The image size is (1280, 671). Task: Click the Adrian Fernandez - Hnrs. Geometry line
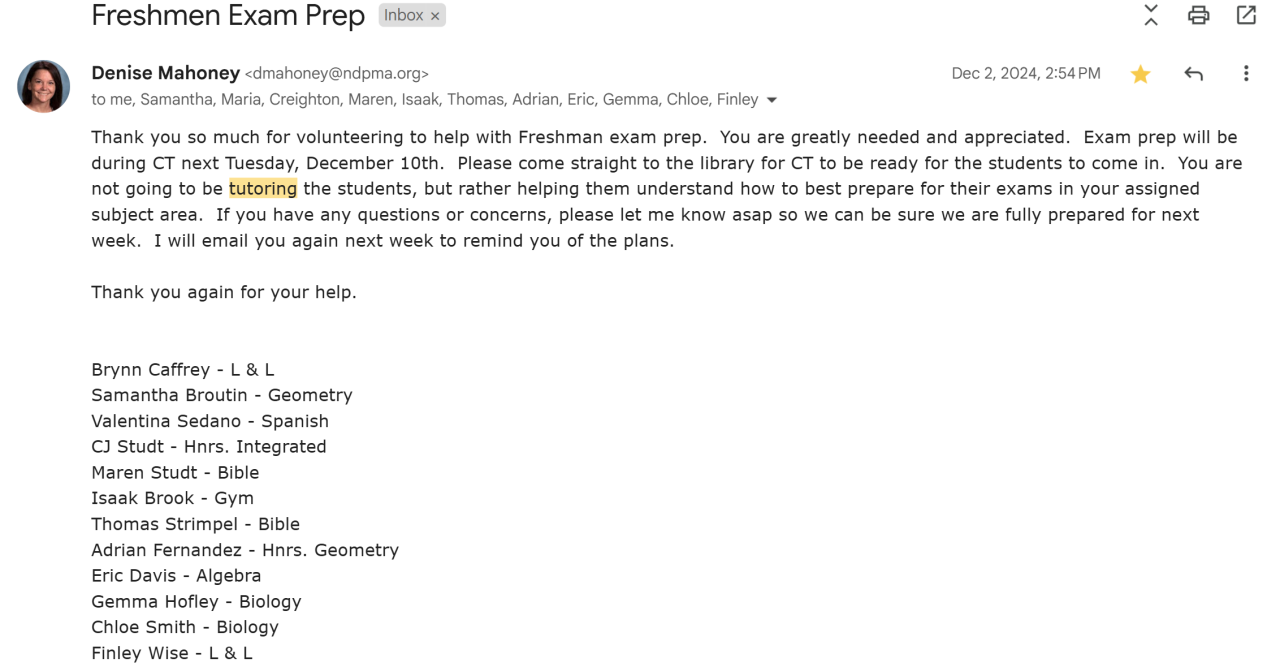[x=245, y=550]
